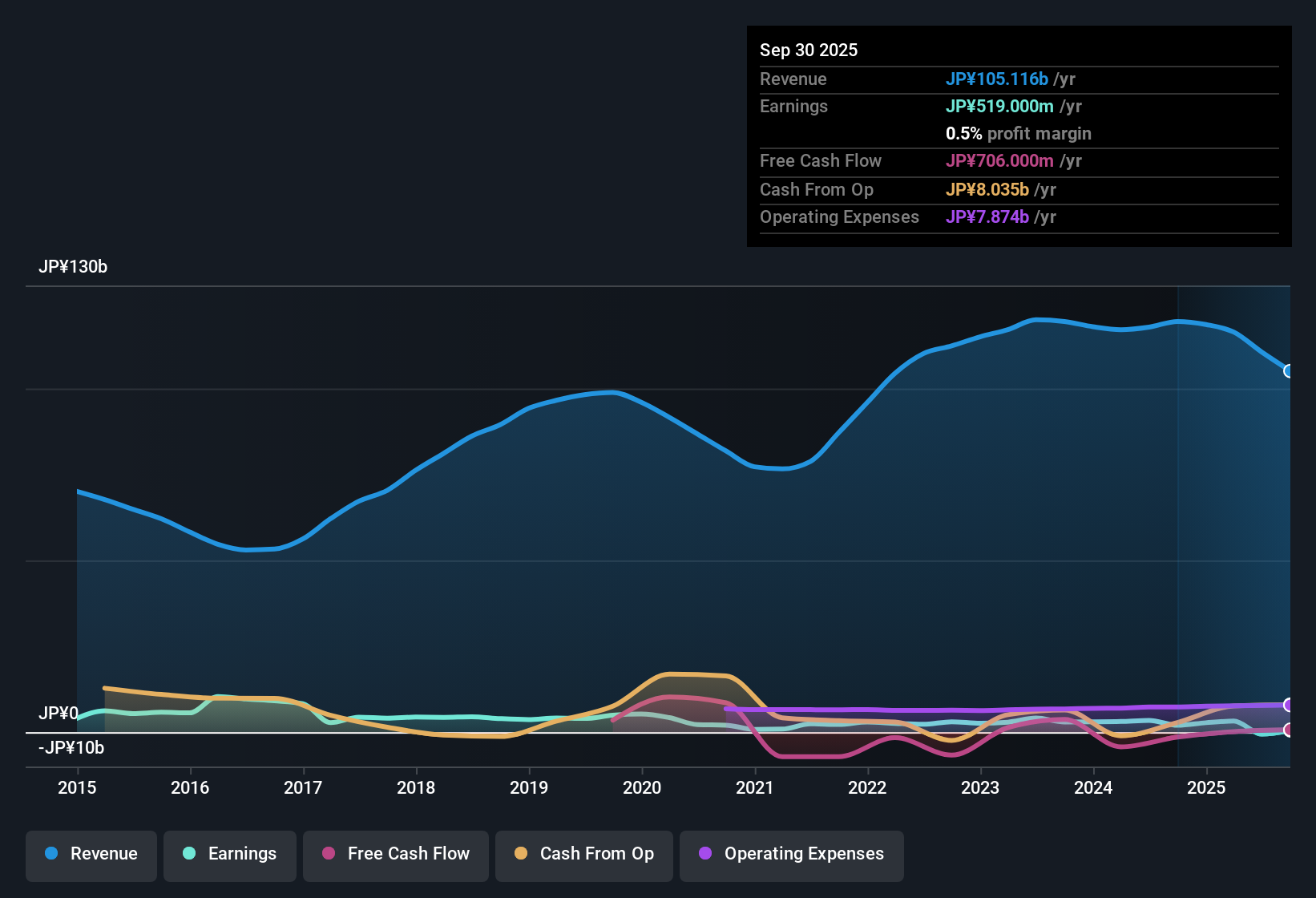
Task: Select the 2025 axis label
Action: click(1207, 788)
